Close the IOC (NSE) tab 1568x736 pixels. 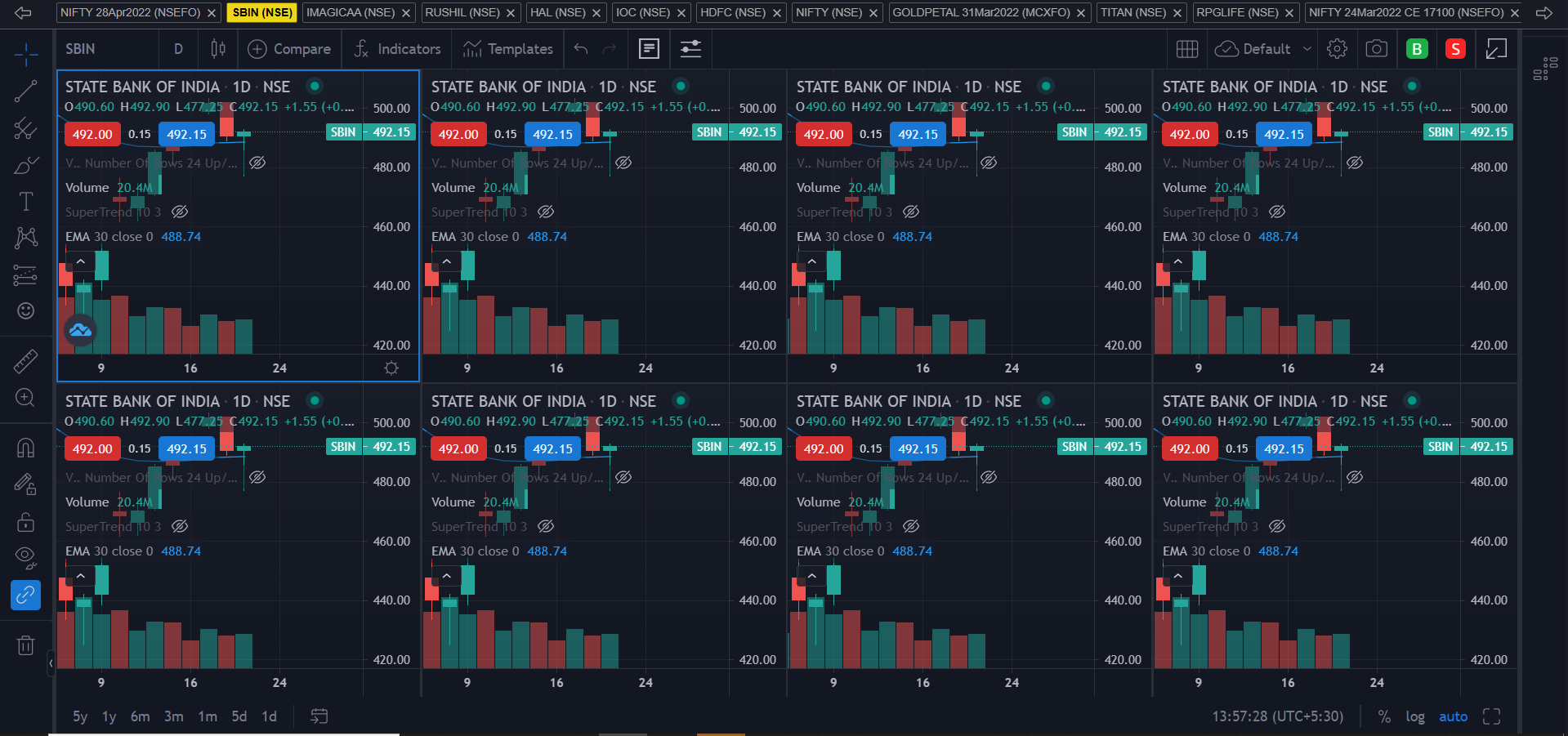681,13
